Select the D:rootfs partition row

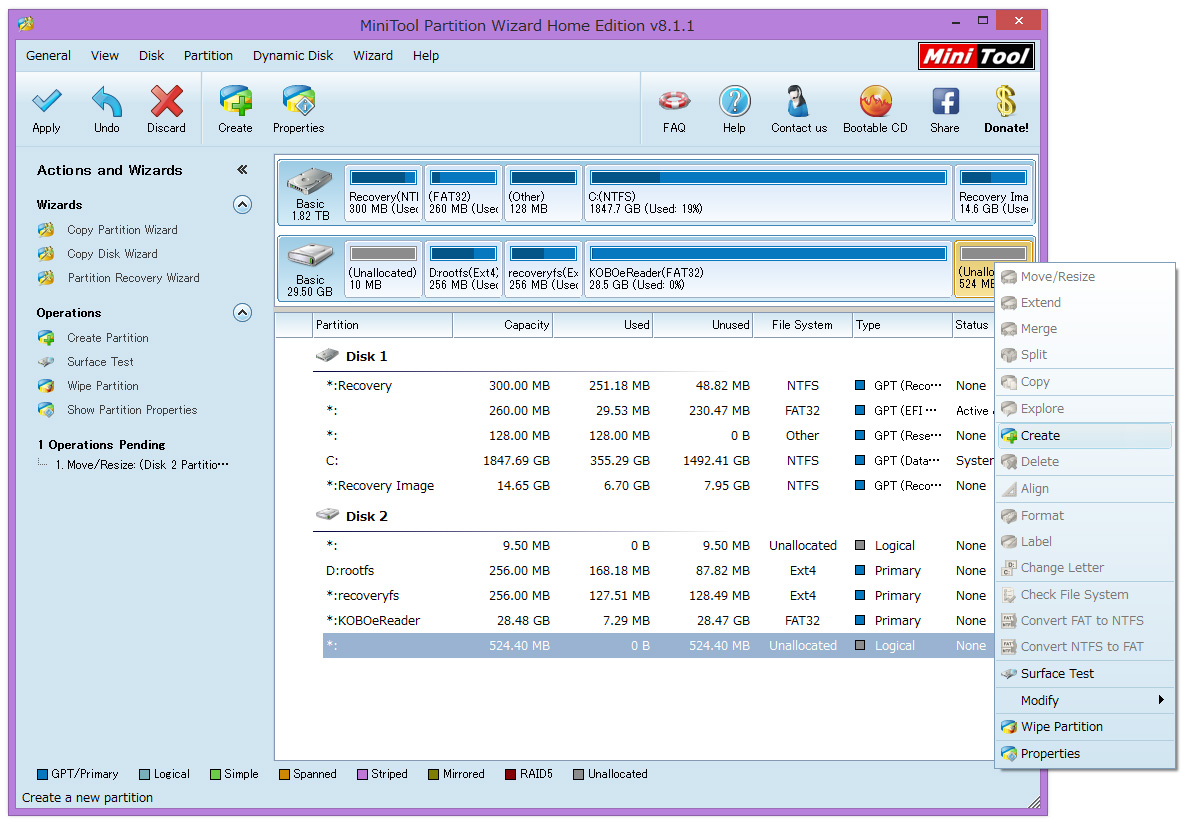pyautogui.click(x=658, y=570)
